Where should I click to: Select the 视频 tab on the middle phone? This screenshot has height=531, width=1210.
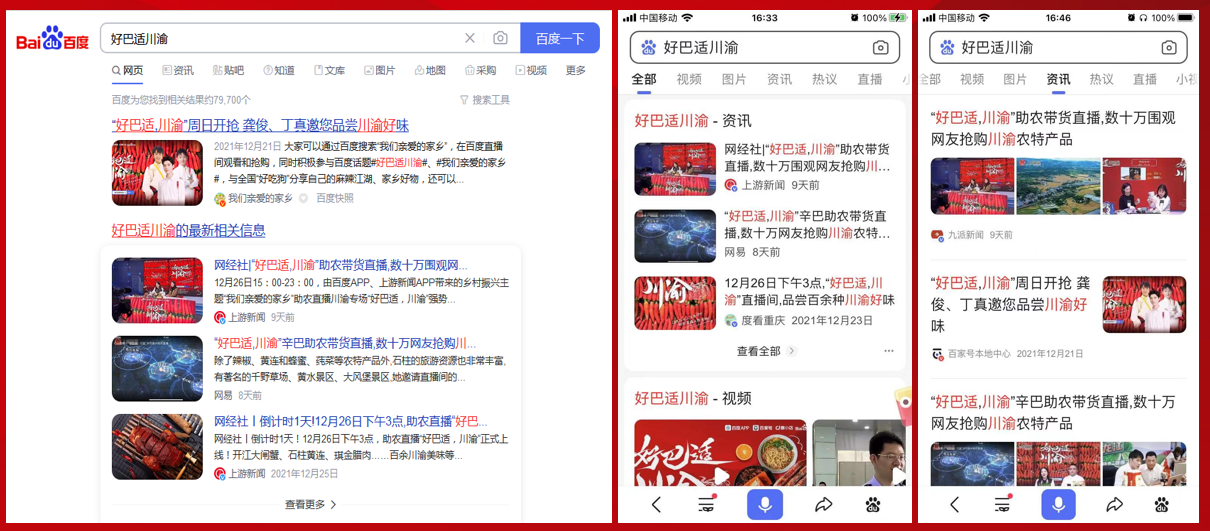(x=689, y=79)
